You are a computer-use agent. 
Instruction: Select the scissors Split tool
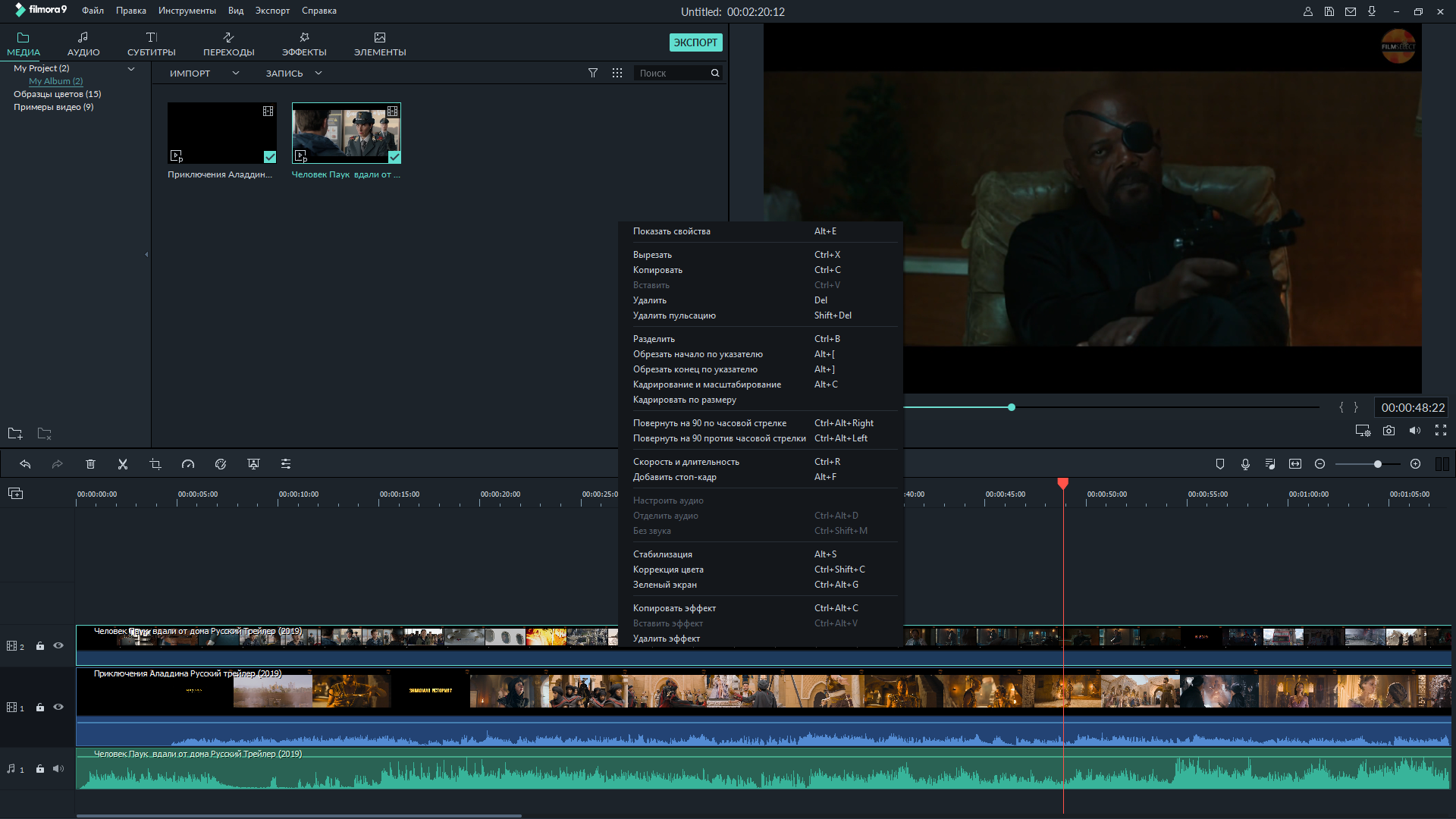tap(123, 464)
